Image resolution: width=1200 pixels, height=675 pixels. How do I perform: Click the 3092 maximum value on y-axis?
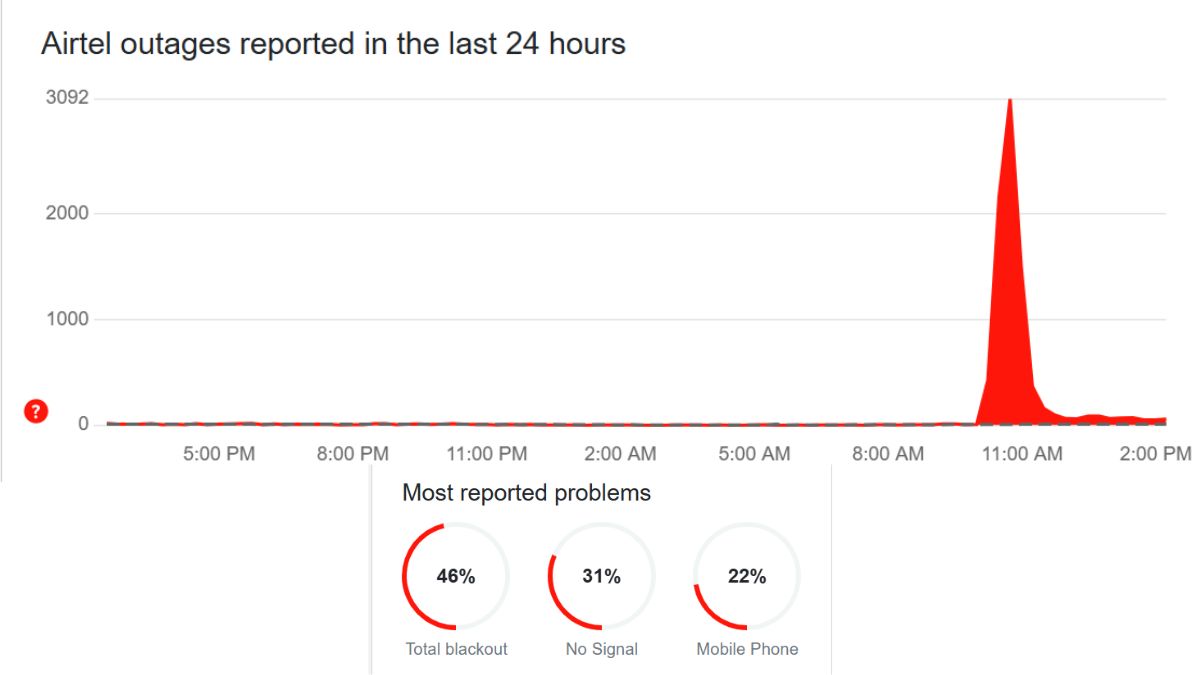67,98
